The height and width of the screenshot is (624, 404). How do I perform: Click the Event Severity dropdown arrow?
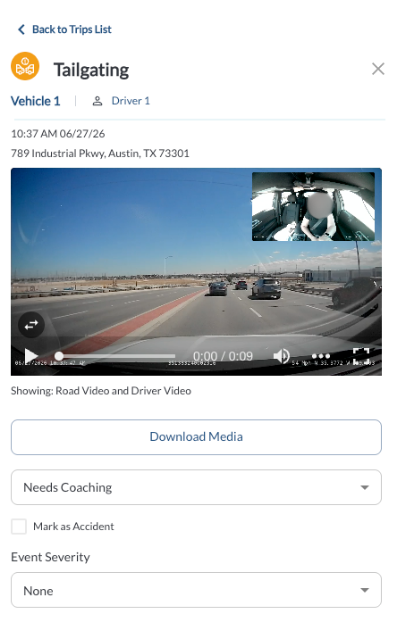[365, 590]
